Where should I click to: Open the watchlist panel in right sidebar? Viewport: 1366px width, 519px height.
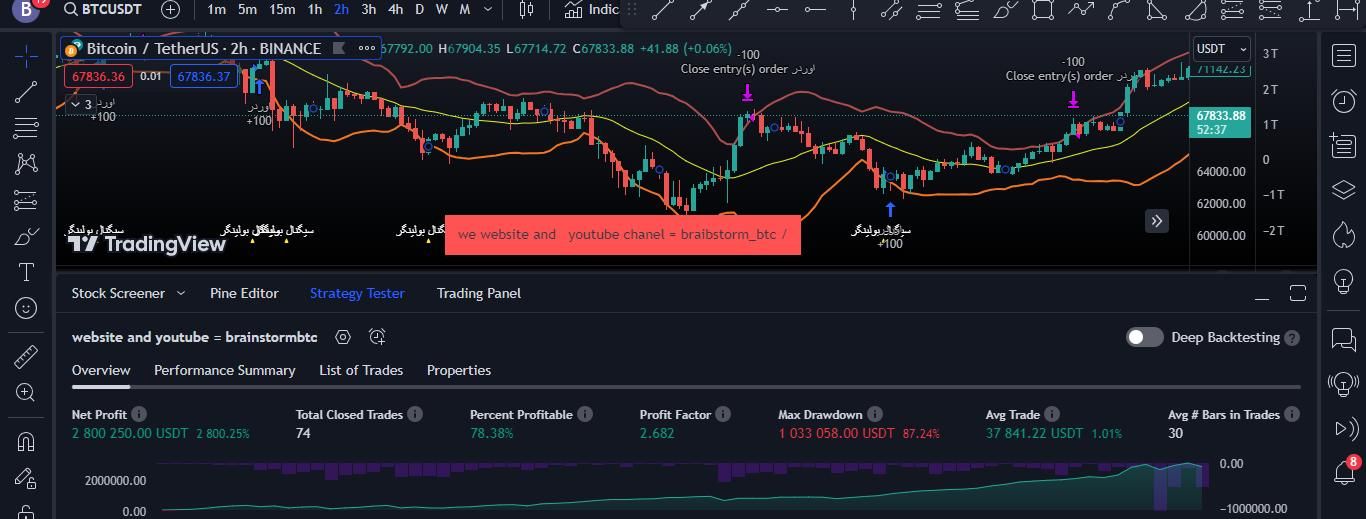pos(1344,56)
